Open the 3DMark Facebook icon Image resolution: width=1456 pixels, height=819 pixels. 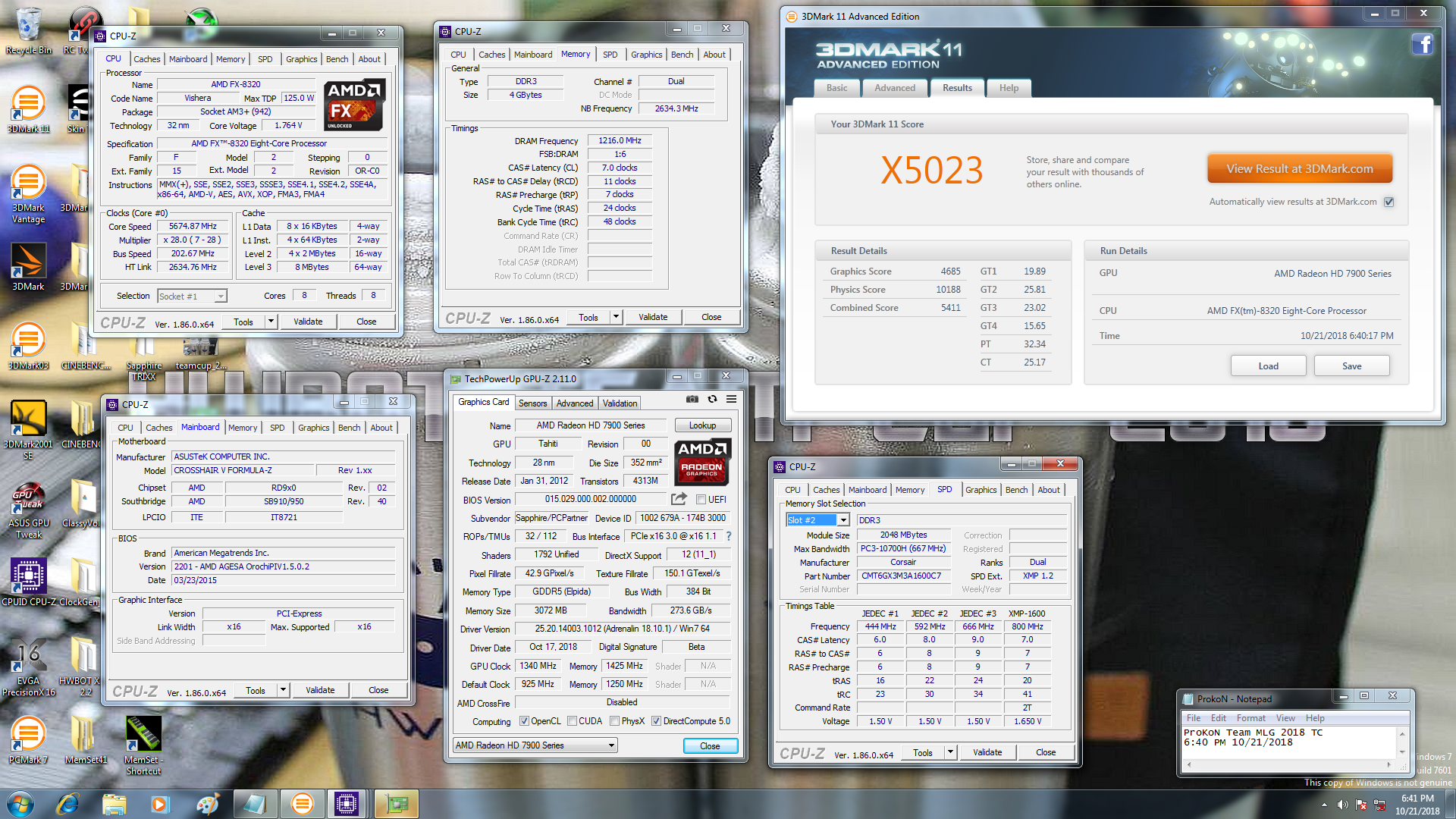pyautogui.click(x=1422, y=44)
